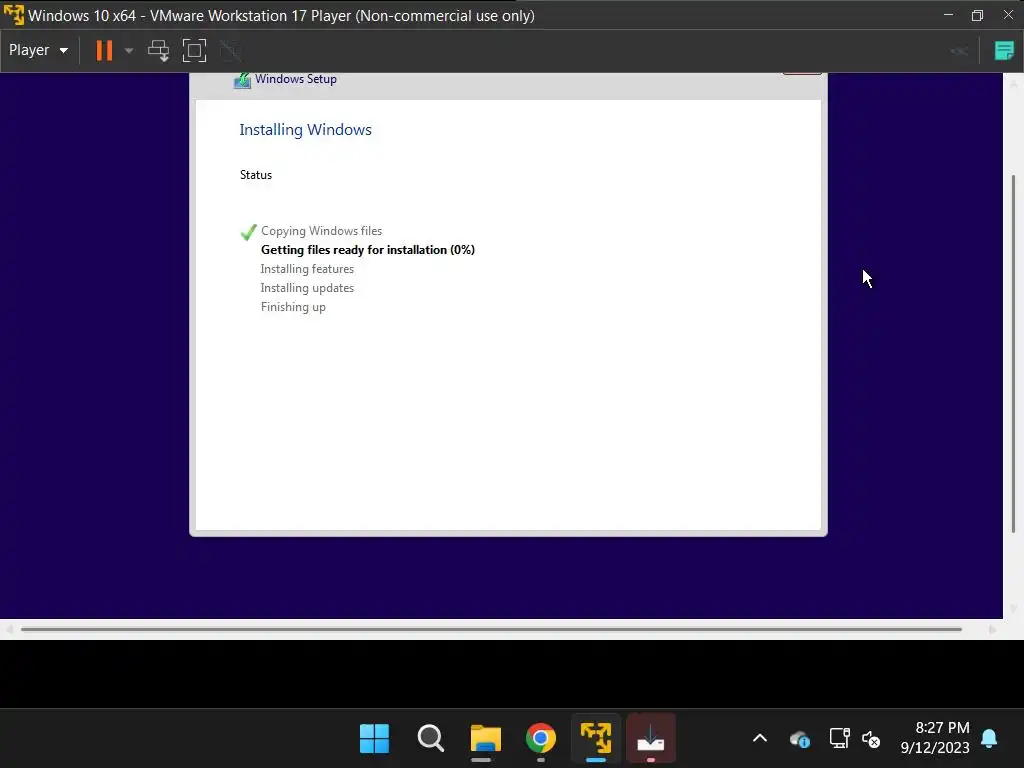Screen dimensions: 1024x768
Task: Open File Explorer from the taskbar
Action: tap(485, 739)
